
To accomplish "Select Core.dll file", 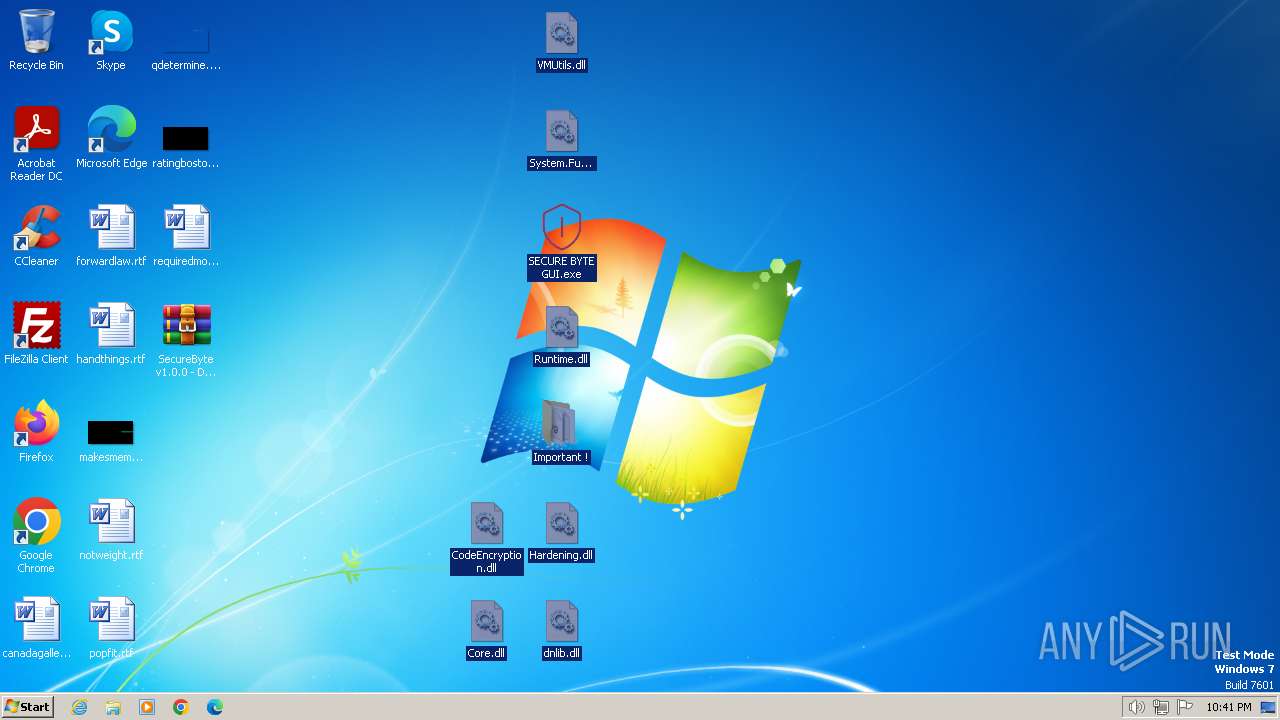I will (x=487, y=630).
